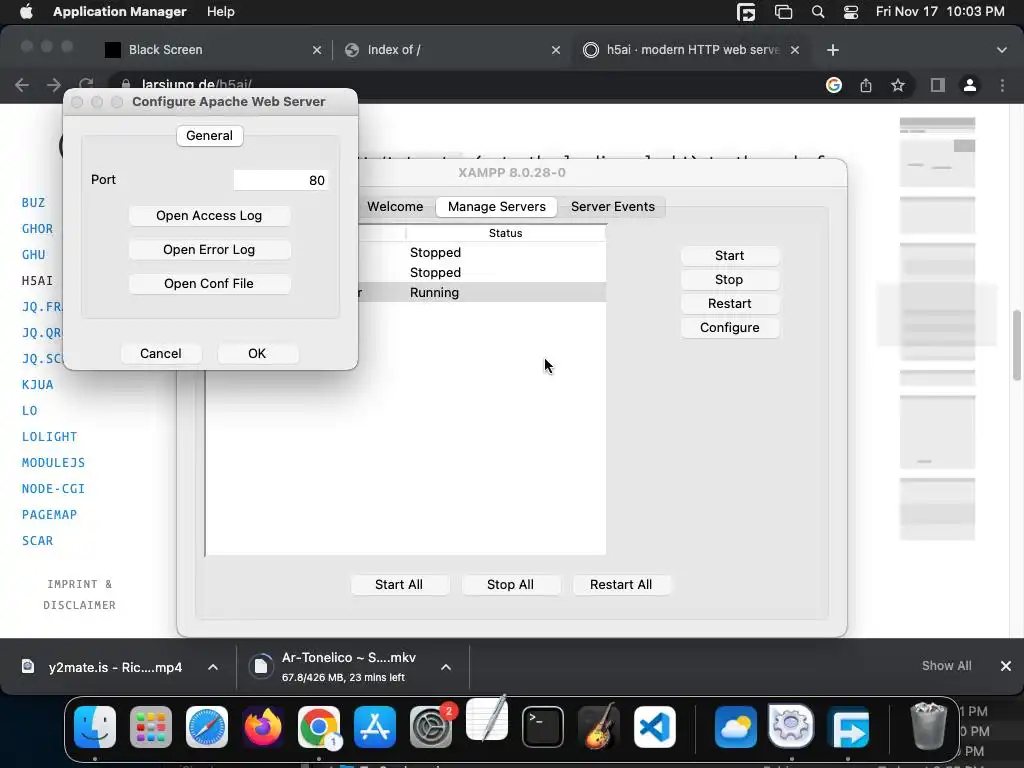Click Stop All servers
The image size is (1024, 768).
(x=510, y=584)
